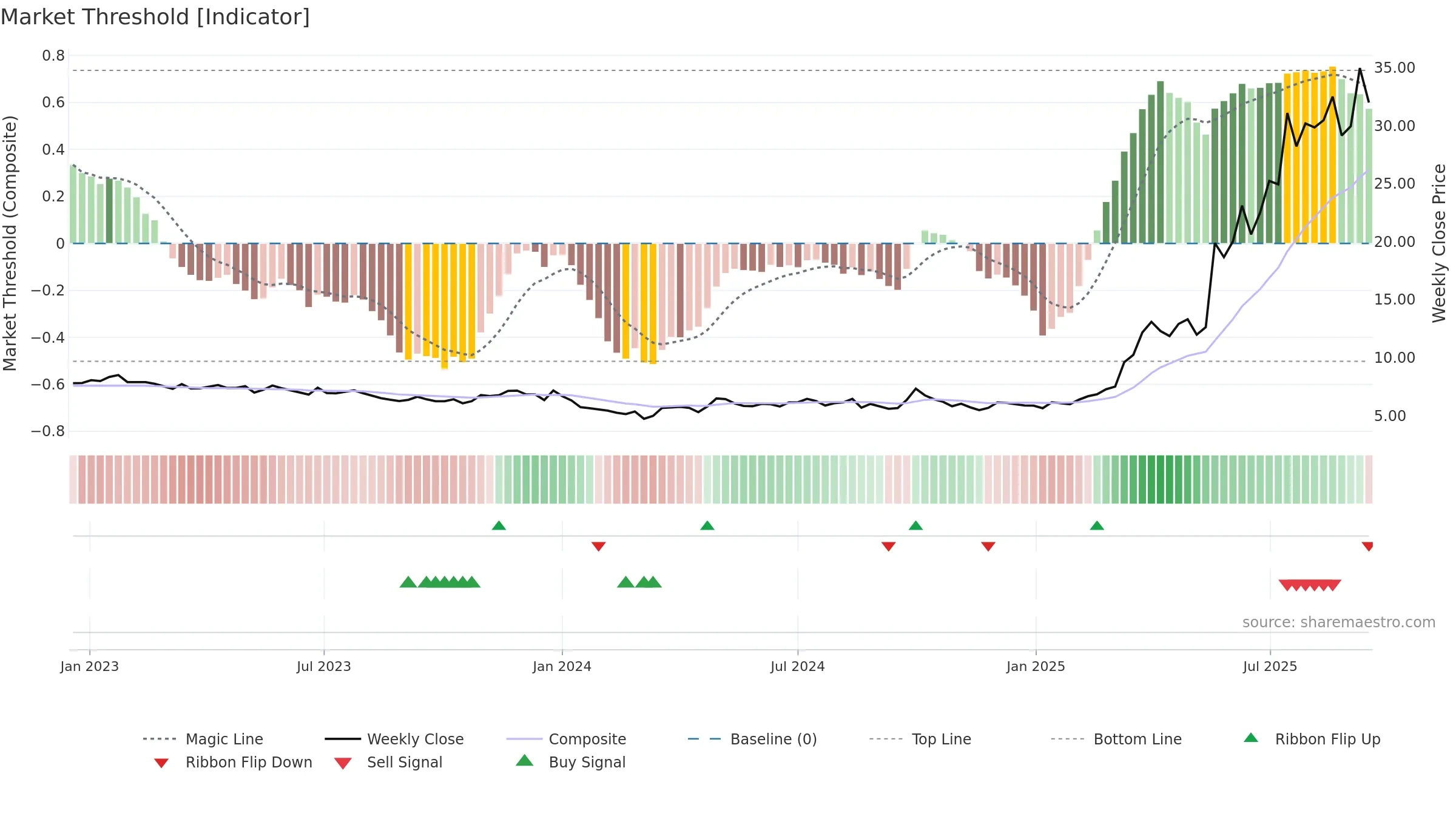Click the Market Threshold (Composite) axis title
This screenshot has height=819, width=1456.
(x=10, y=243)
